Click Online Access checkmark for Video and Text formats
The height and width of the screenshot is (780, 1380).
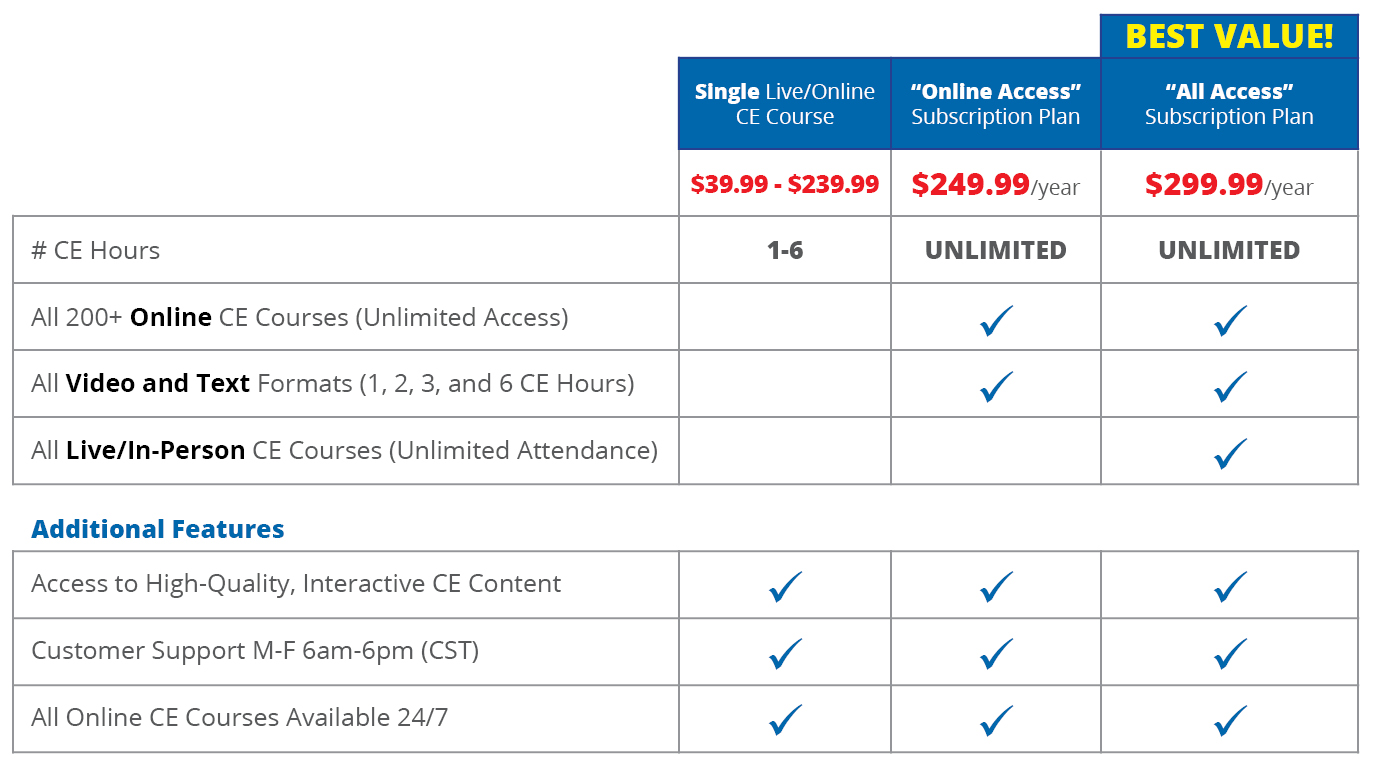997,386
